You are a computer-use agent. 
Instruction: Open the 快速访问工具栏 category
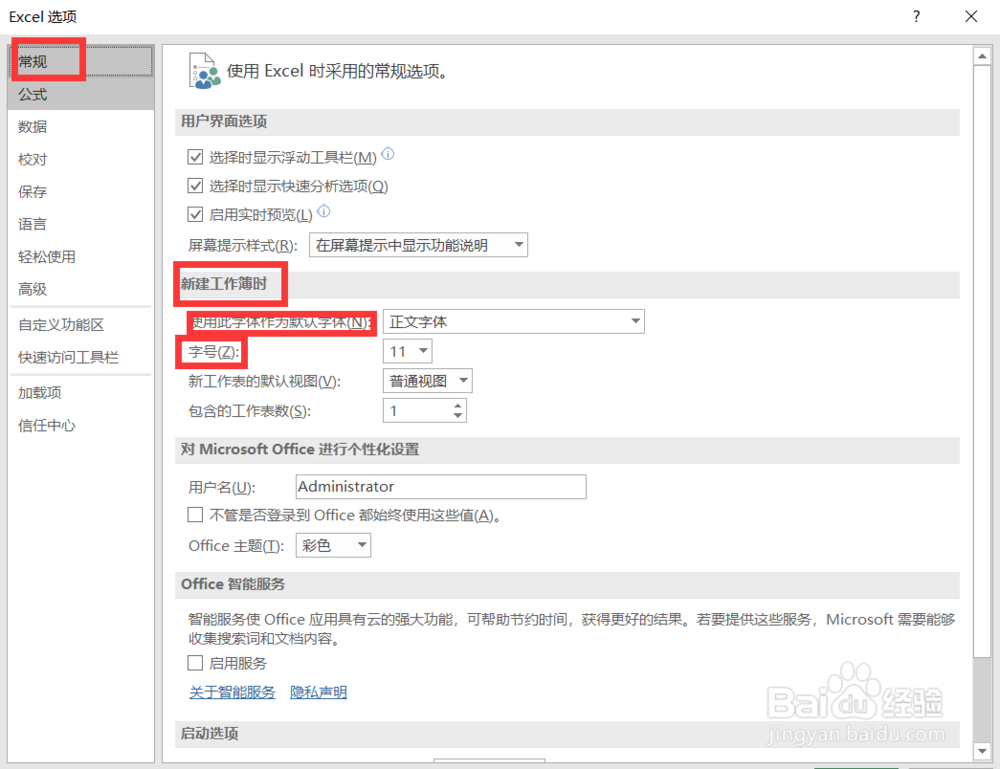click(x=81, y=358)
